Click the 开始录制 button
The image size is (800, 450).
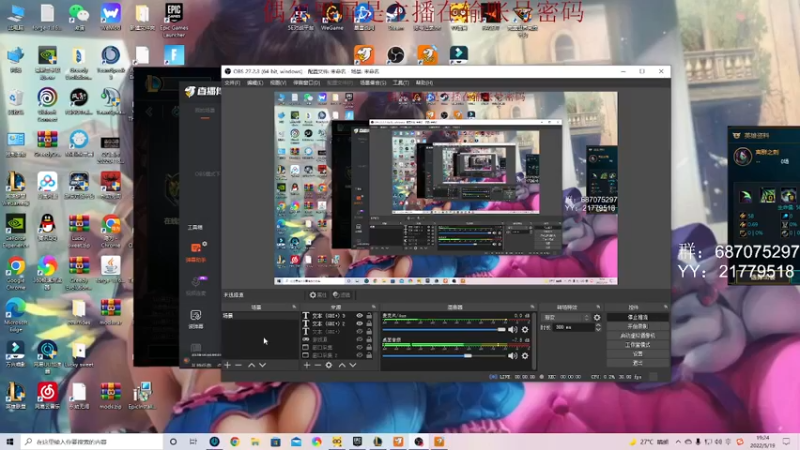(x=638, y=327)
